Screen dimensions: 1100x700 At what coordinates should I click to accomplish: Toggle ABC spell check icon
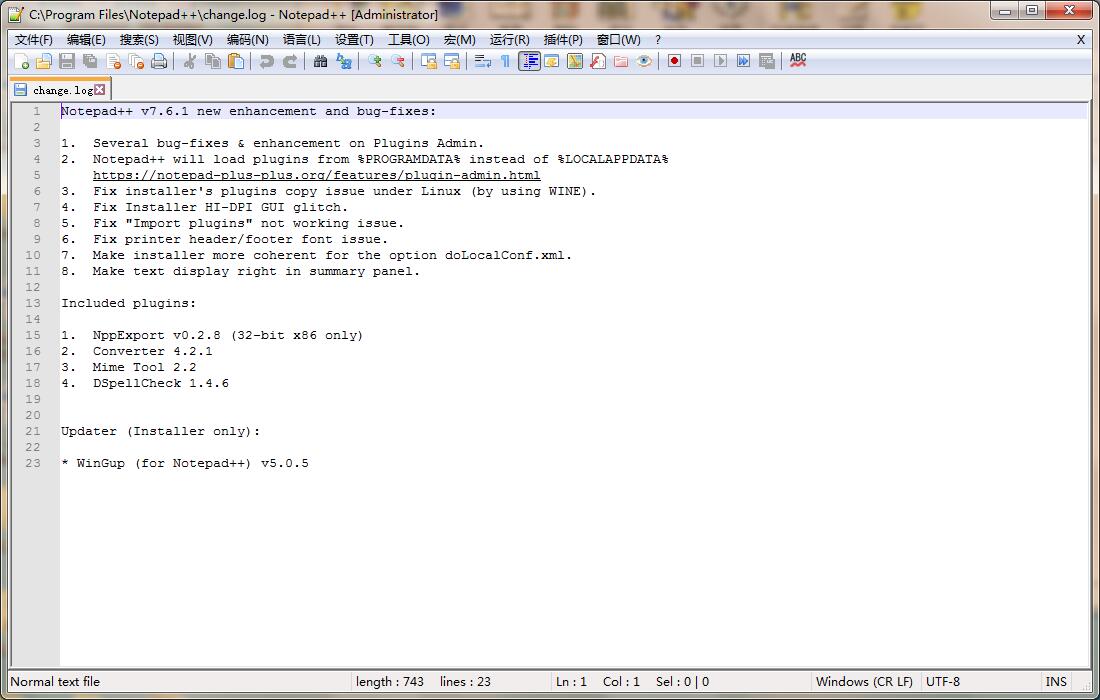coord(798,62)
